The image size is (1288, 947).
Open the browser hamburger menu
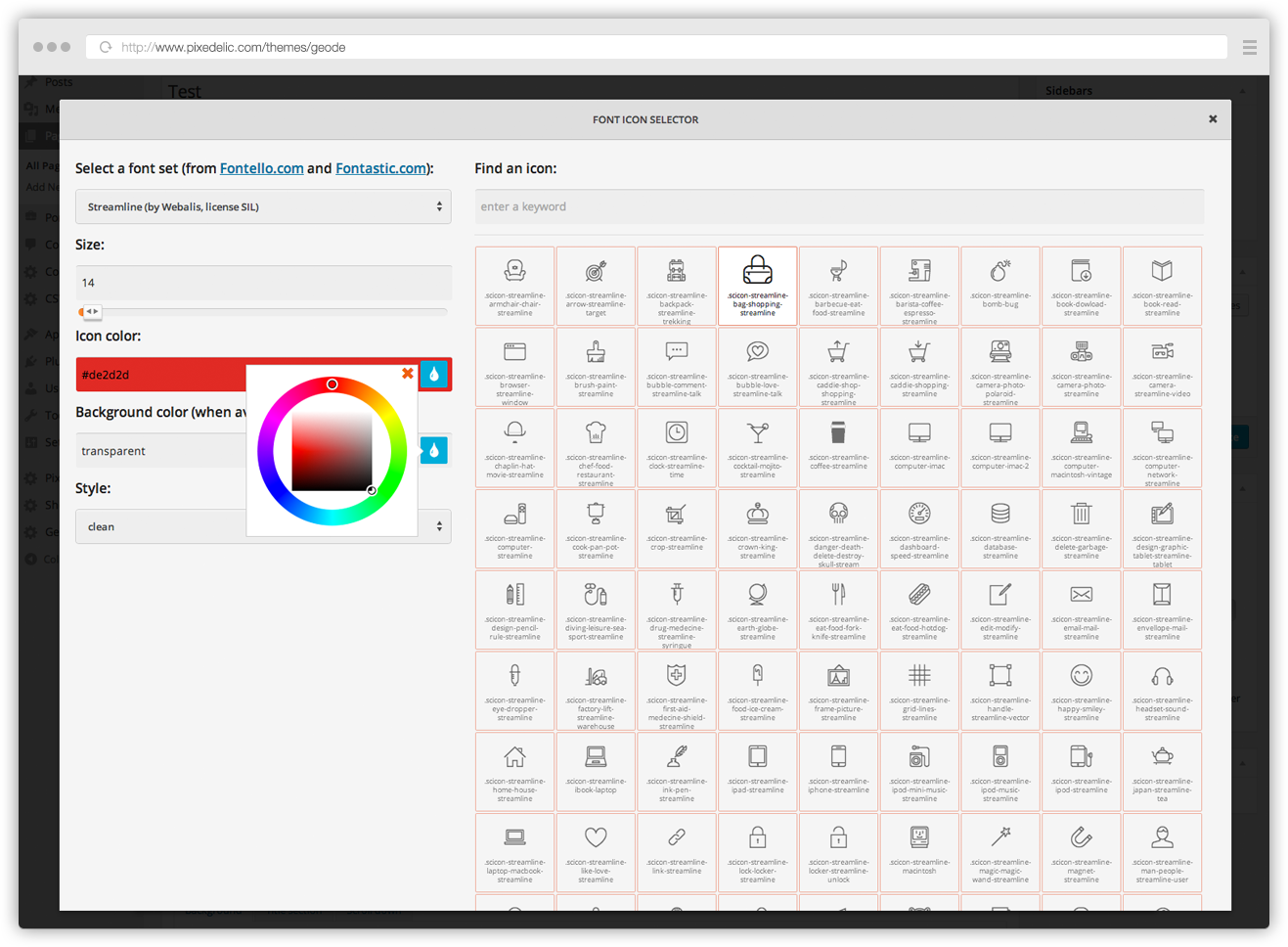(x=1249, y=47)
